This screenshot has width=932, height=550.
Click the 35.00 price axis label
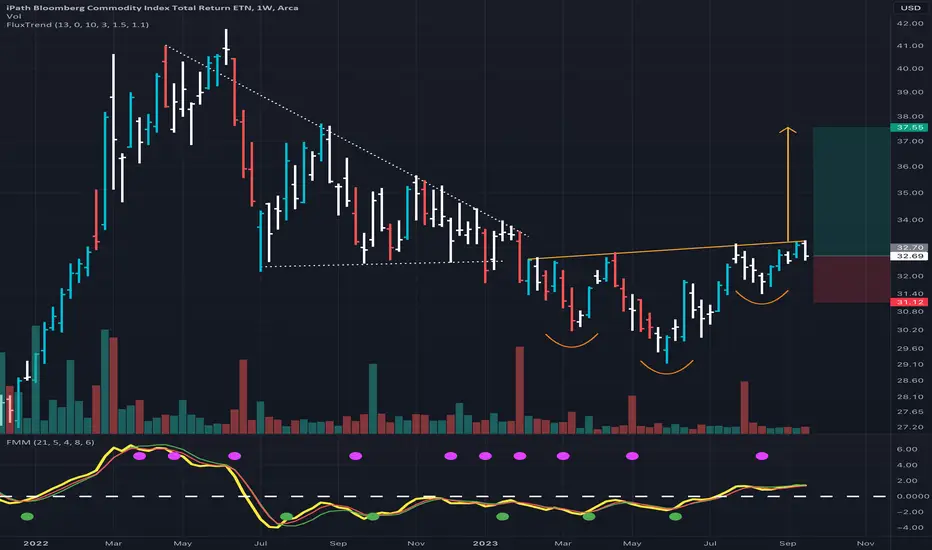910,193
